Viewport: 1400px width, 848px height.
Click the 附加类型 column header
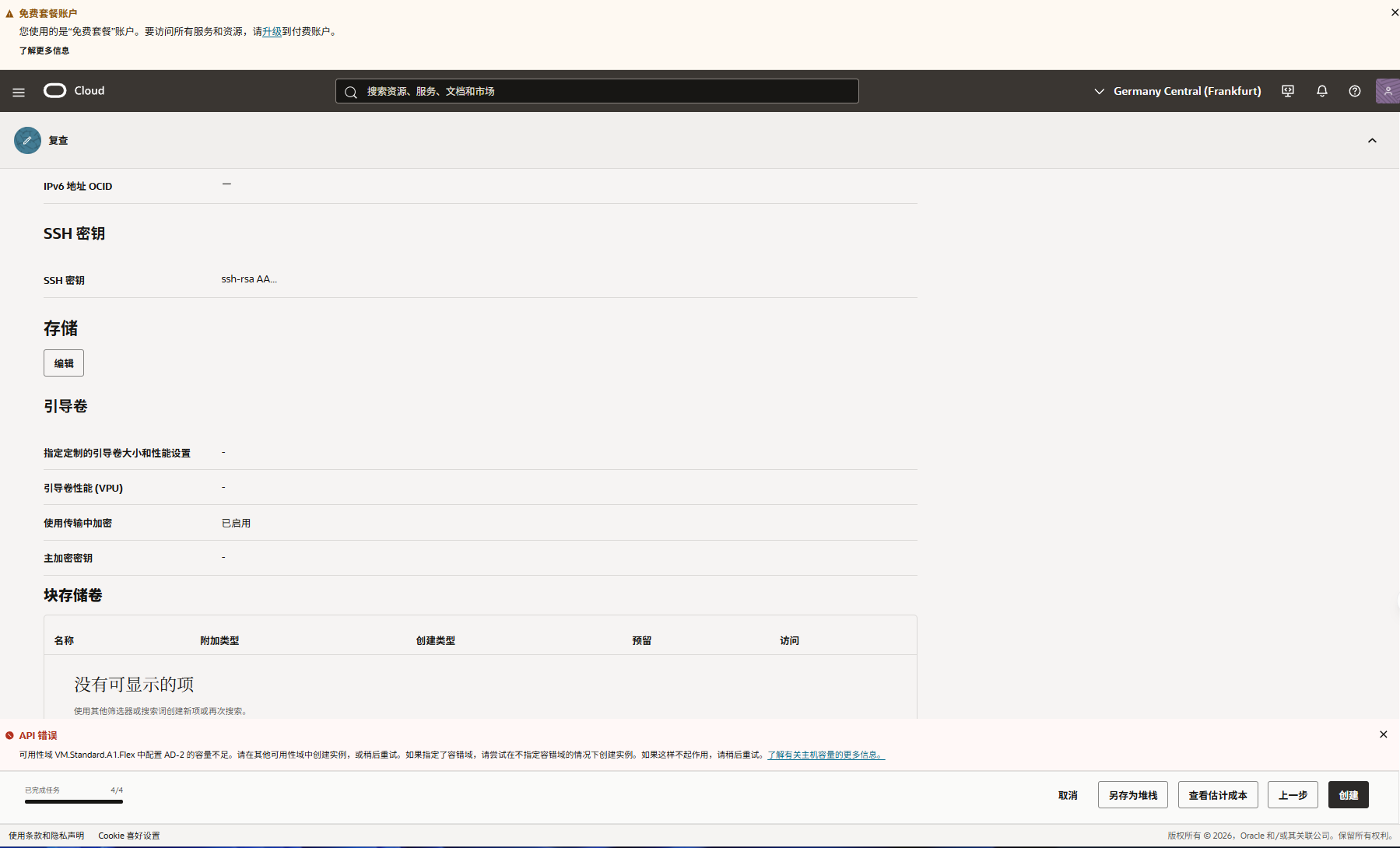[x=219, y=640]
